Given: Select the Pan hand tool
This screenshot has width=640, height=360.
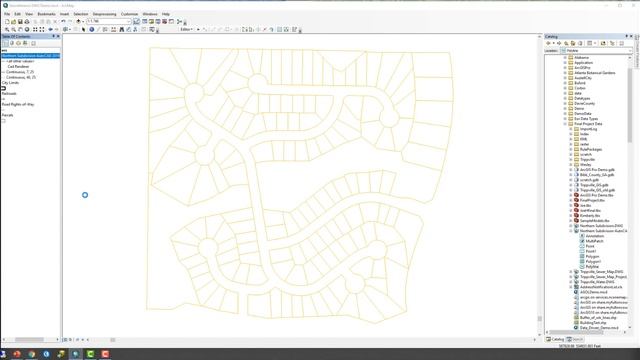Looking at the screenshot, I should 20,30.
